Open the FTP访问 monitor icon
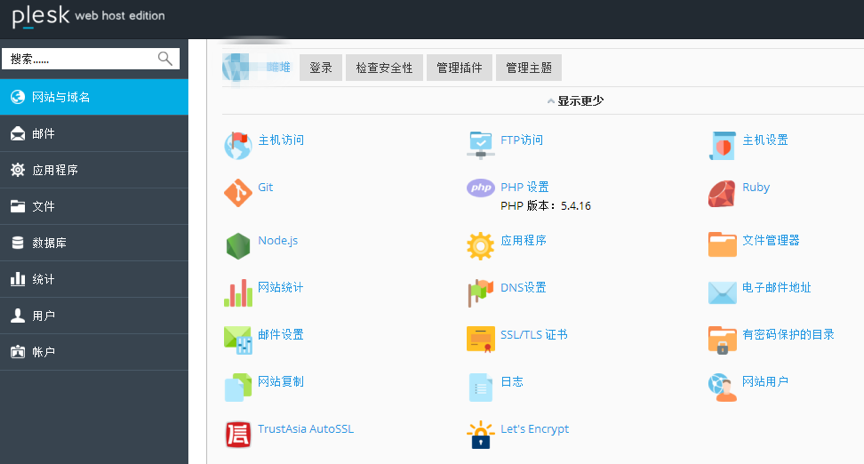This screenshot has height=464, width=864. (480, 145)
